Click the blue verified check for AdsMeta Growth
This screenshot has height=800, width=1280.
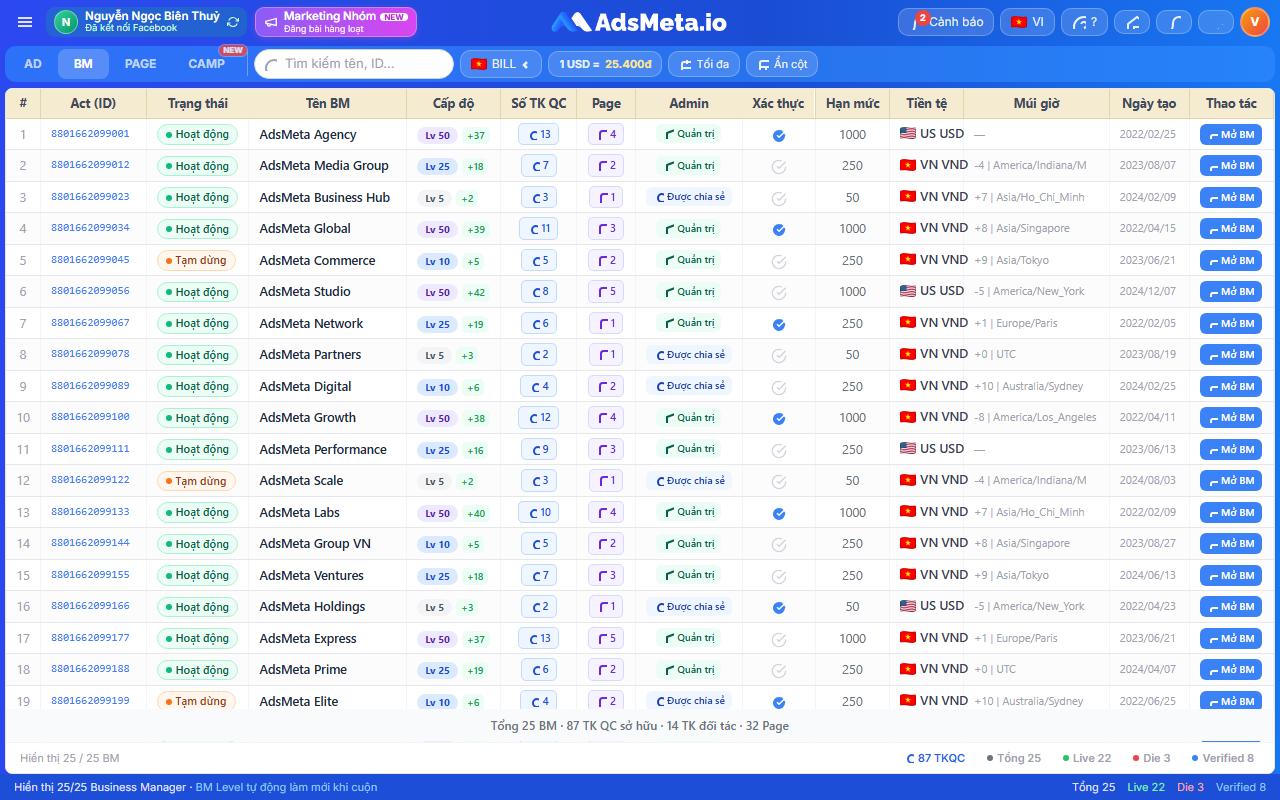779,418
